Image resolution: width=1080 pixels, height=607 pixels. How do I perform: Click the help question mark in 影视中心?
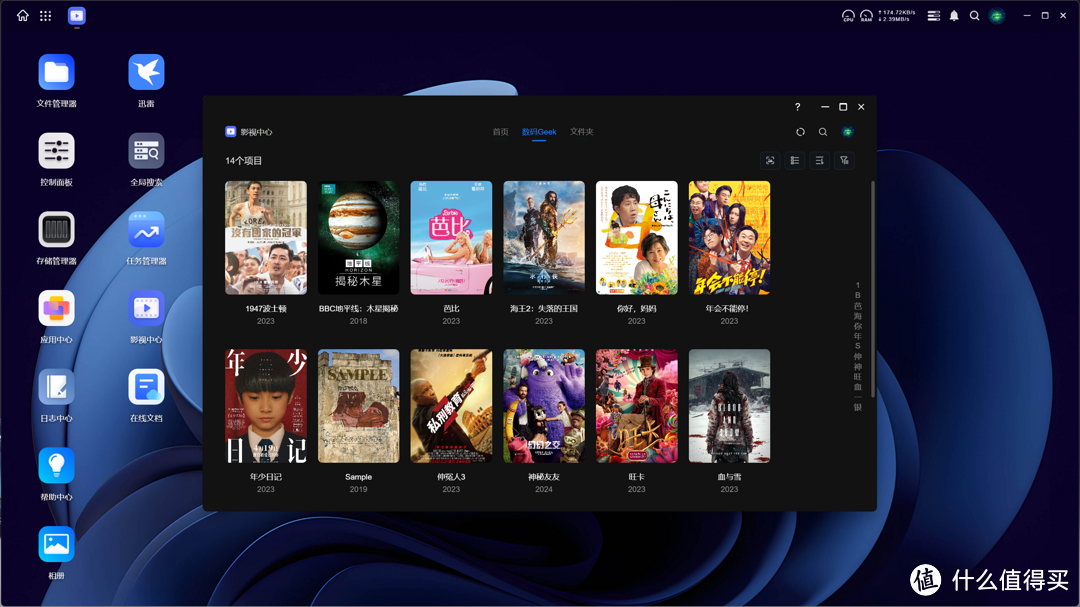click(798, 107)
